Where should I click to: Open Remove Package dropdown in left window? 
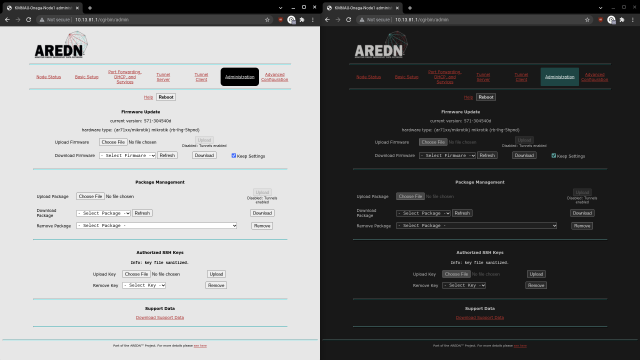156,226
